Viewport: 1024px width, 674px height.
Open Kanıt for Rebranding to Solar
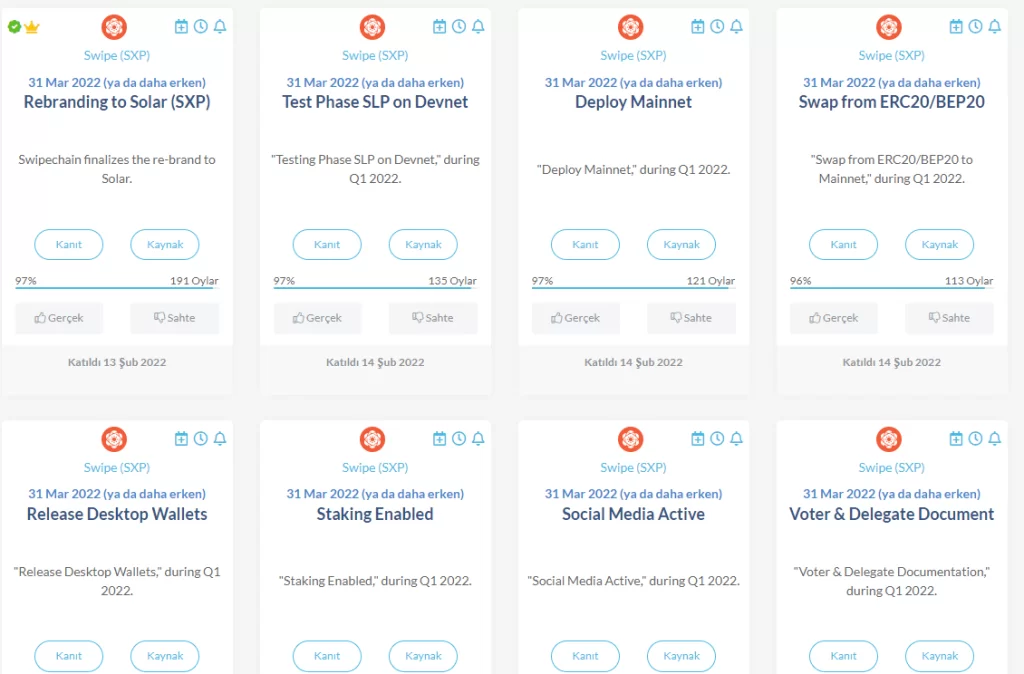[x=69, y=244]
